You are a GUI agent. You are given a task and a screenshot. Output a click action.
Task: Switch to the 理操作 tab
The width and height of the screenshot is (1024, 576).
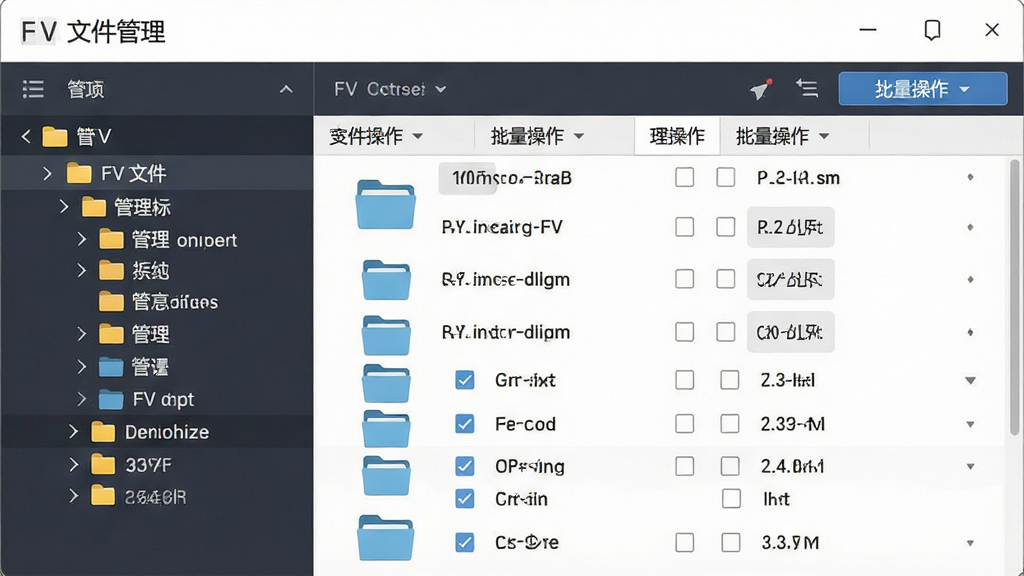pos(677,136)
